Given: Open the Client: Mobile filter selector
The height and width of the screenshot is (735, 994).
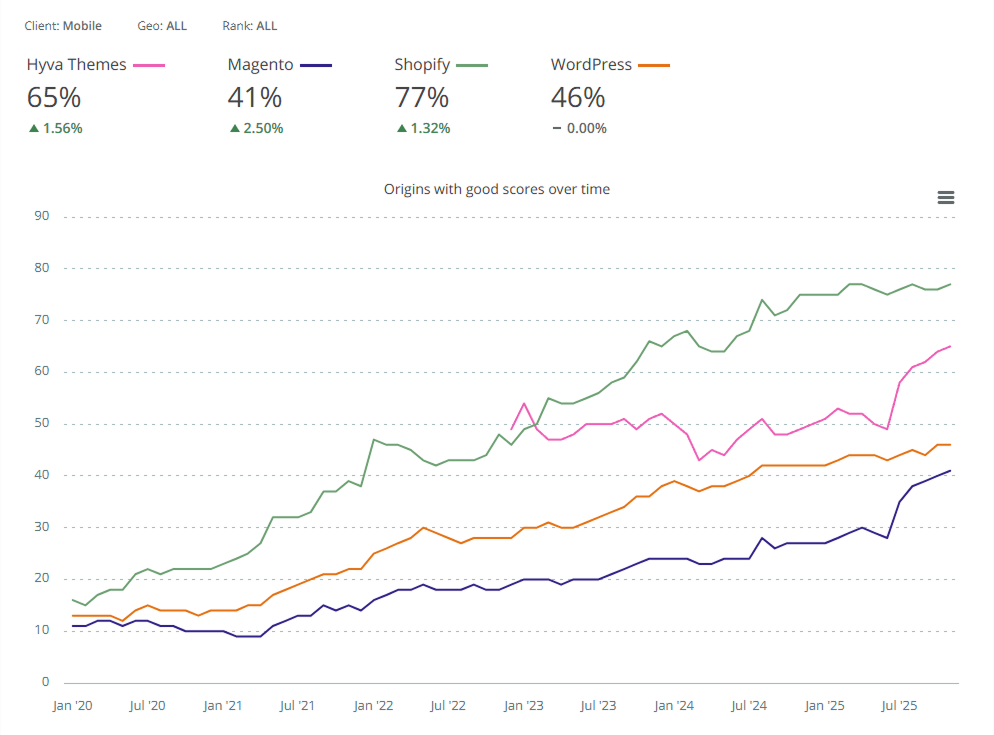Looking at the screenshot, I should coord(63,25).
